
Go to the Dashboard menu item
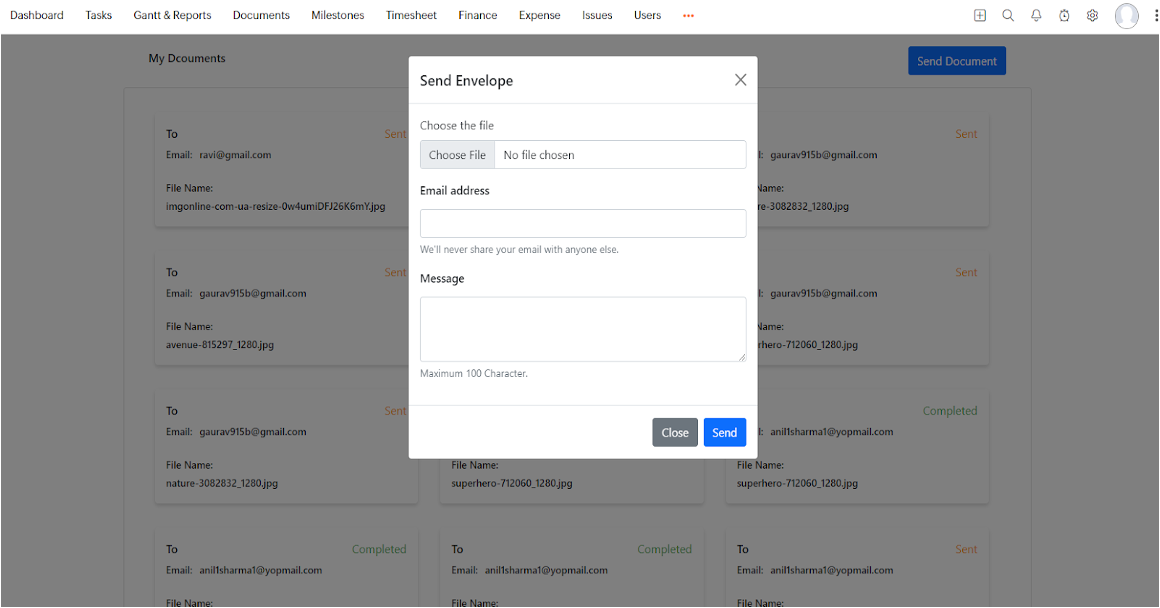click(37, 15)
